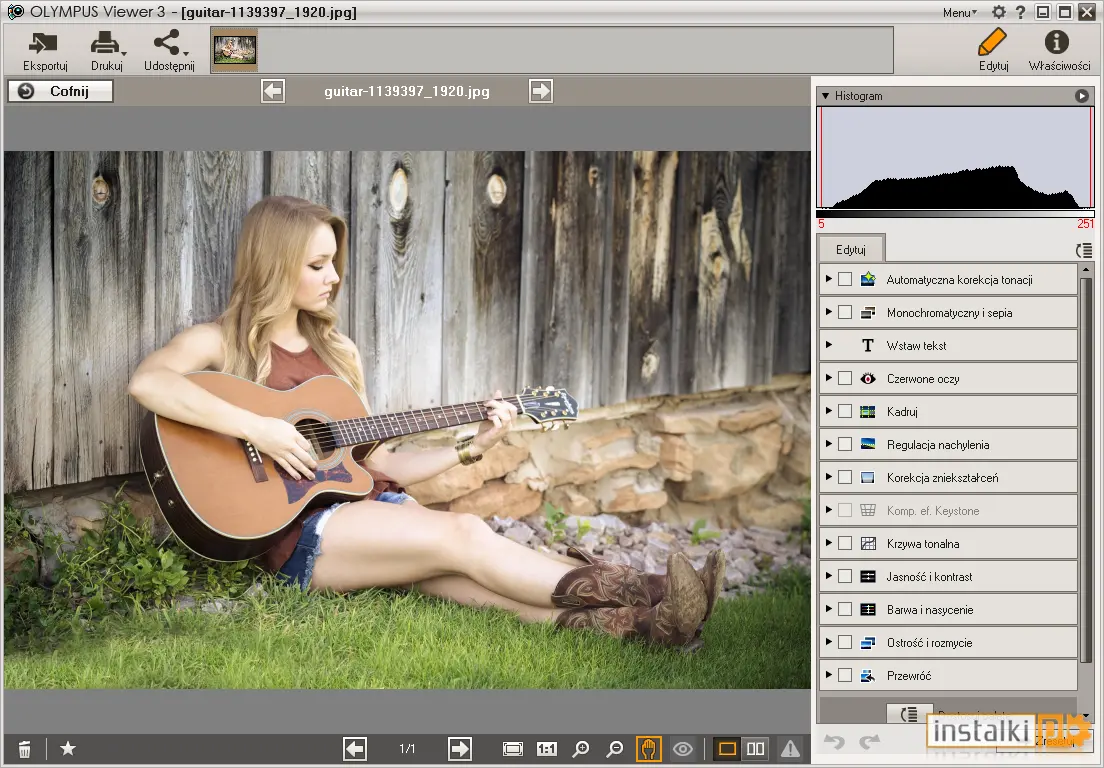Viewport: 1104px width, 768px height.
Task: Enable the Przewróć checkbox
Action: [x=845, y=676]
